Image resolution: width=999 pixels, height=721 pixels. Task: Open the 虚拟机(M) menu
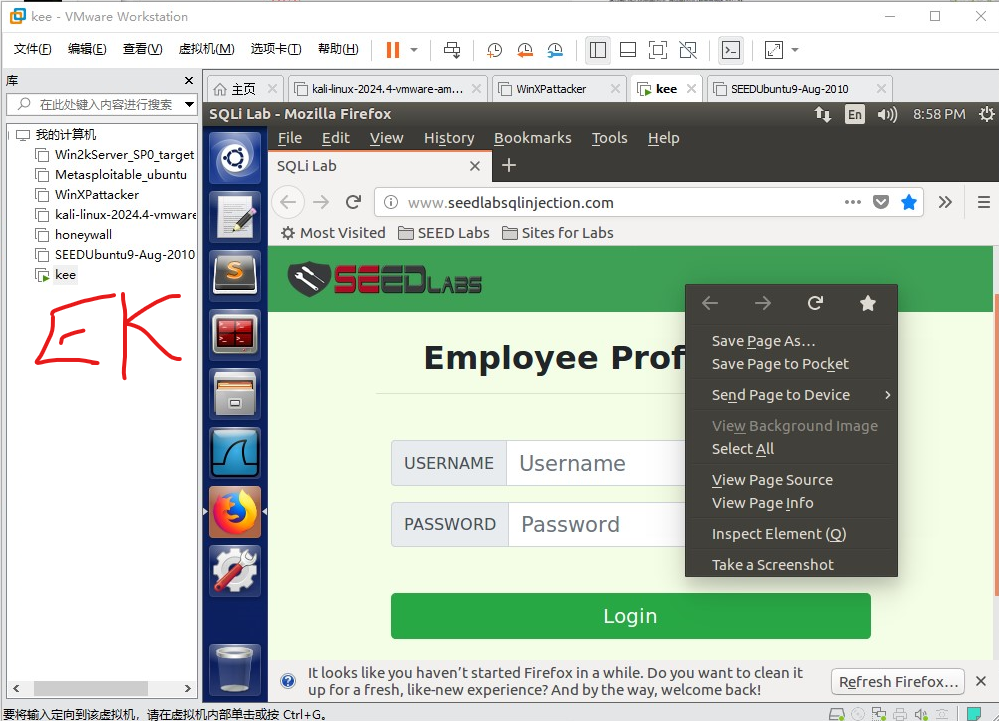click(206, 49)
